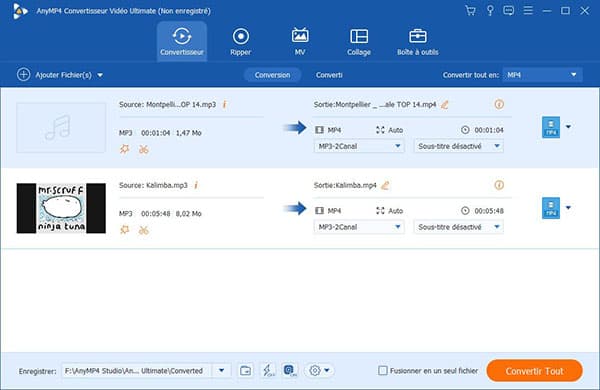The image size is (600, 390).
Task: Show source info for Montpellier mp3
Action: click(225, 104)
